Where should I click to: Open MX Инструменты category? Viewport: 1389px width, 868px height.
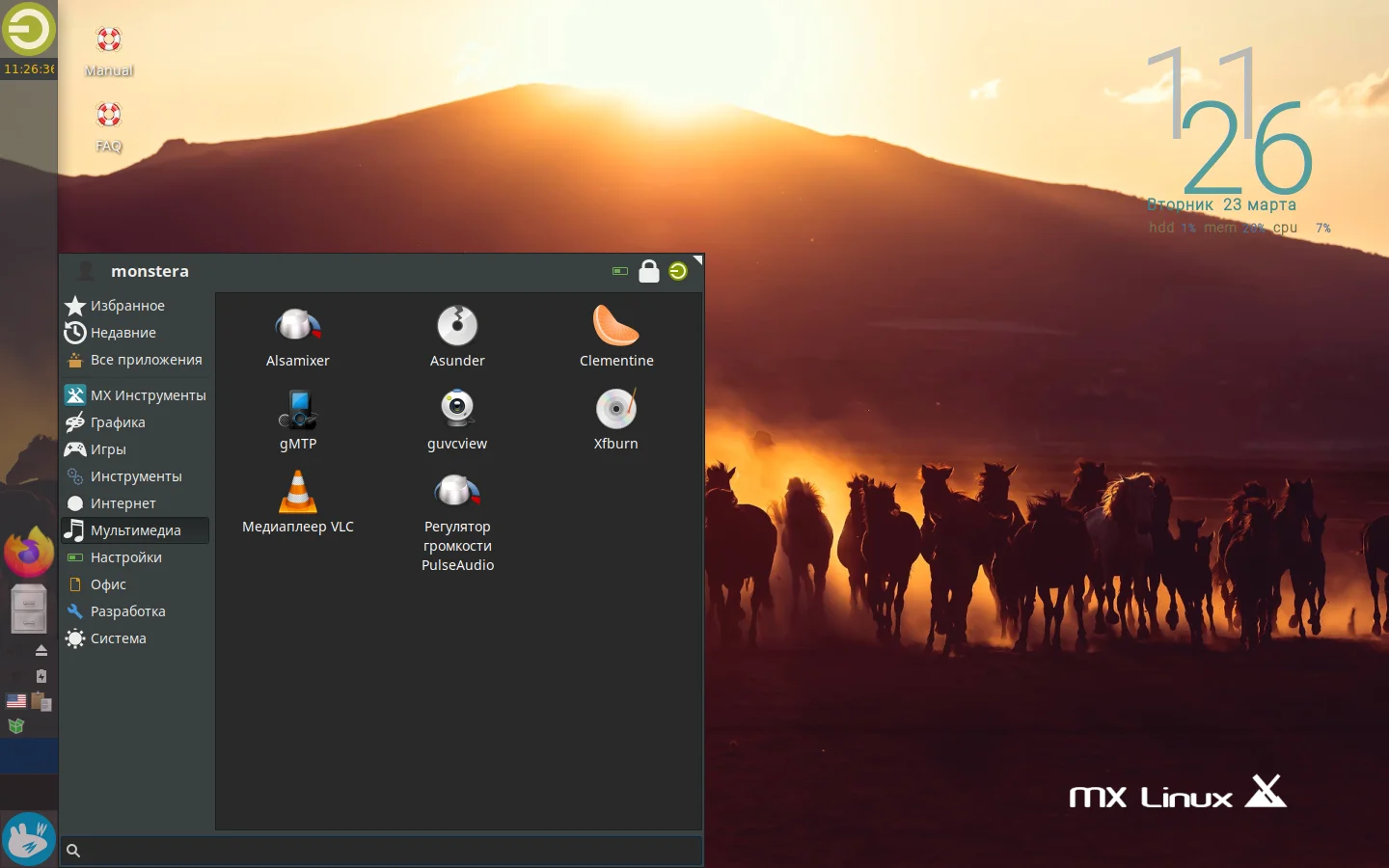(136, 395)
